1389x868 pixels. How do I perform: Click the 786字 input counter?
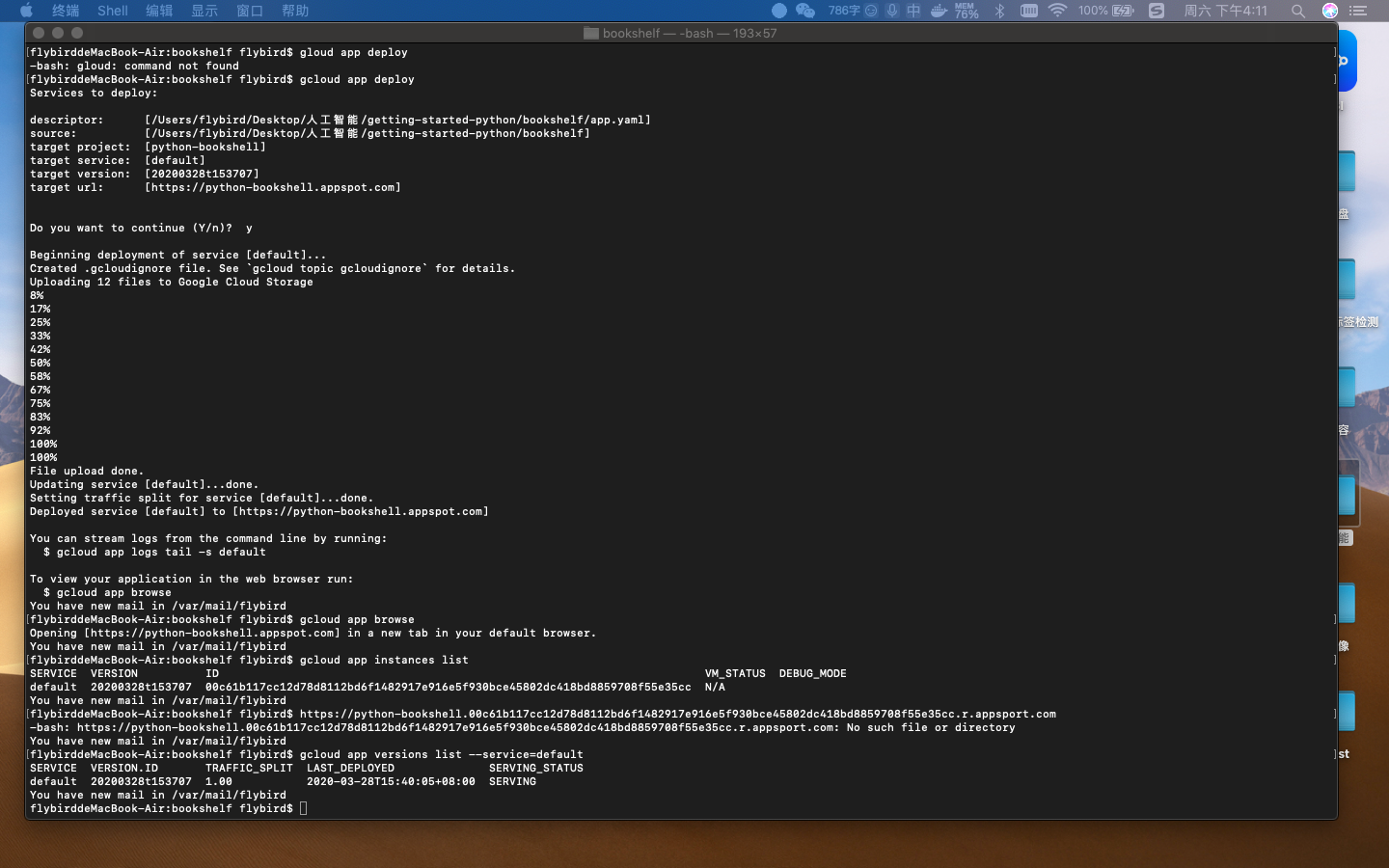coord(844,11)
